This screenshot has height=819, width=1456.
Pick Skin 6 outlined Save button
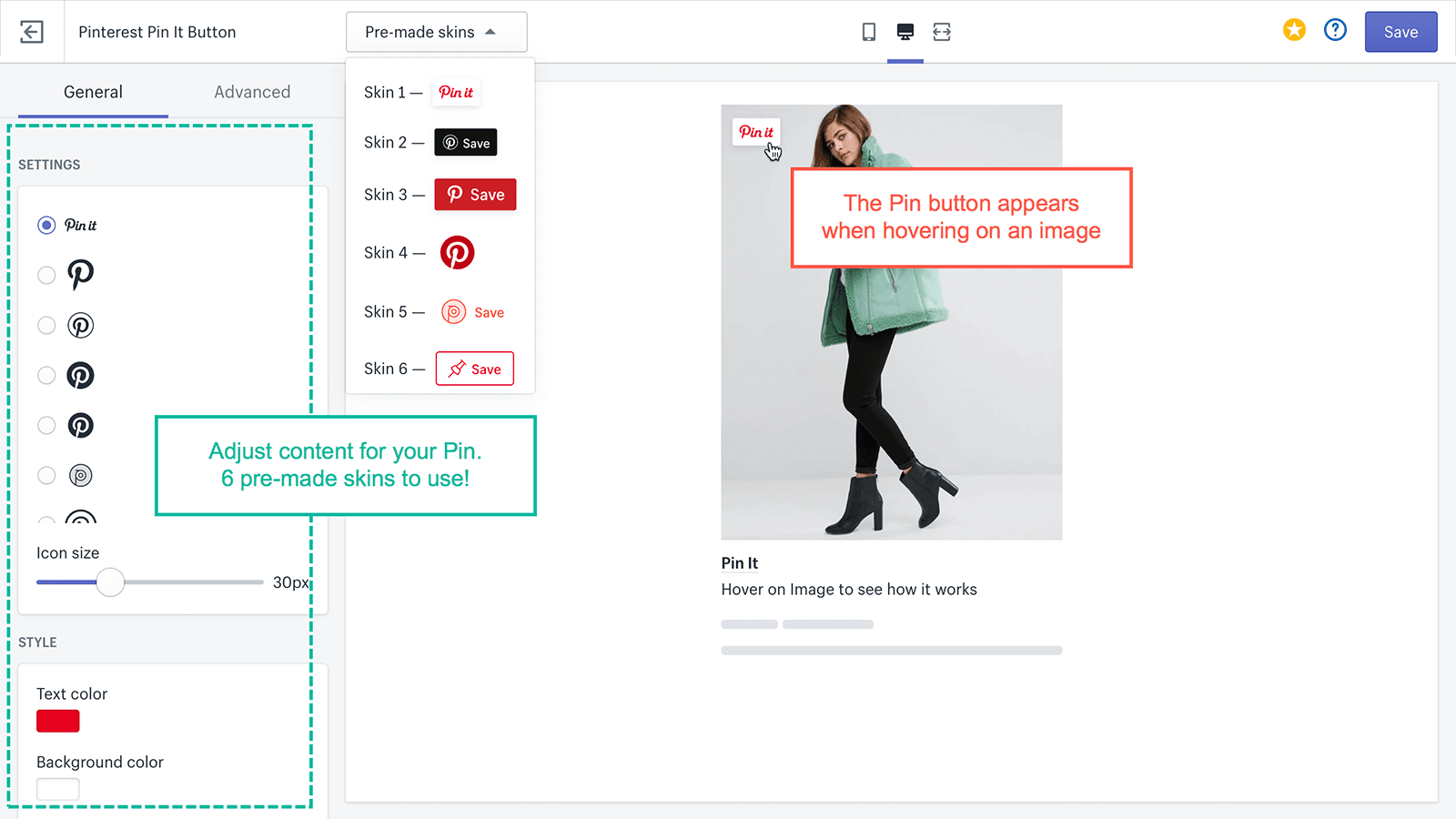tap(474, 368)
